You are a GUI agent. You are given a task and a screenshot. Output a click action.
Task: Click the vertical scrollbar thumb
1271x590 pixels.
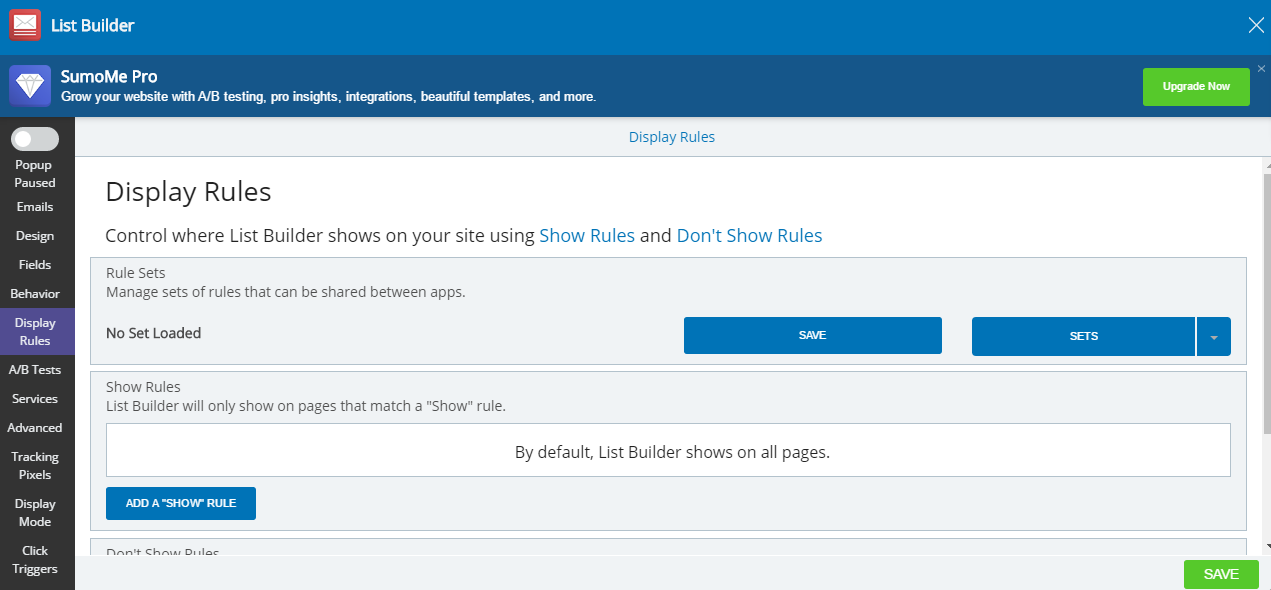coord(1267,302)
